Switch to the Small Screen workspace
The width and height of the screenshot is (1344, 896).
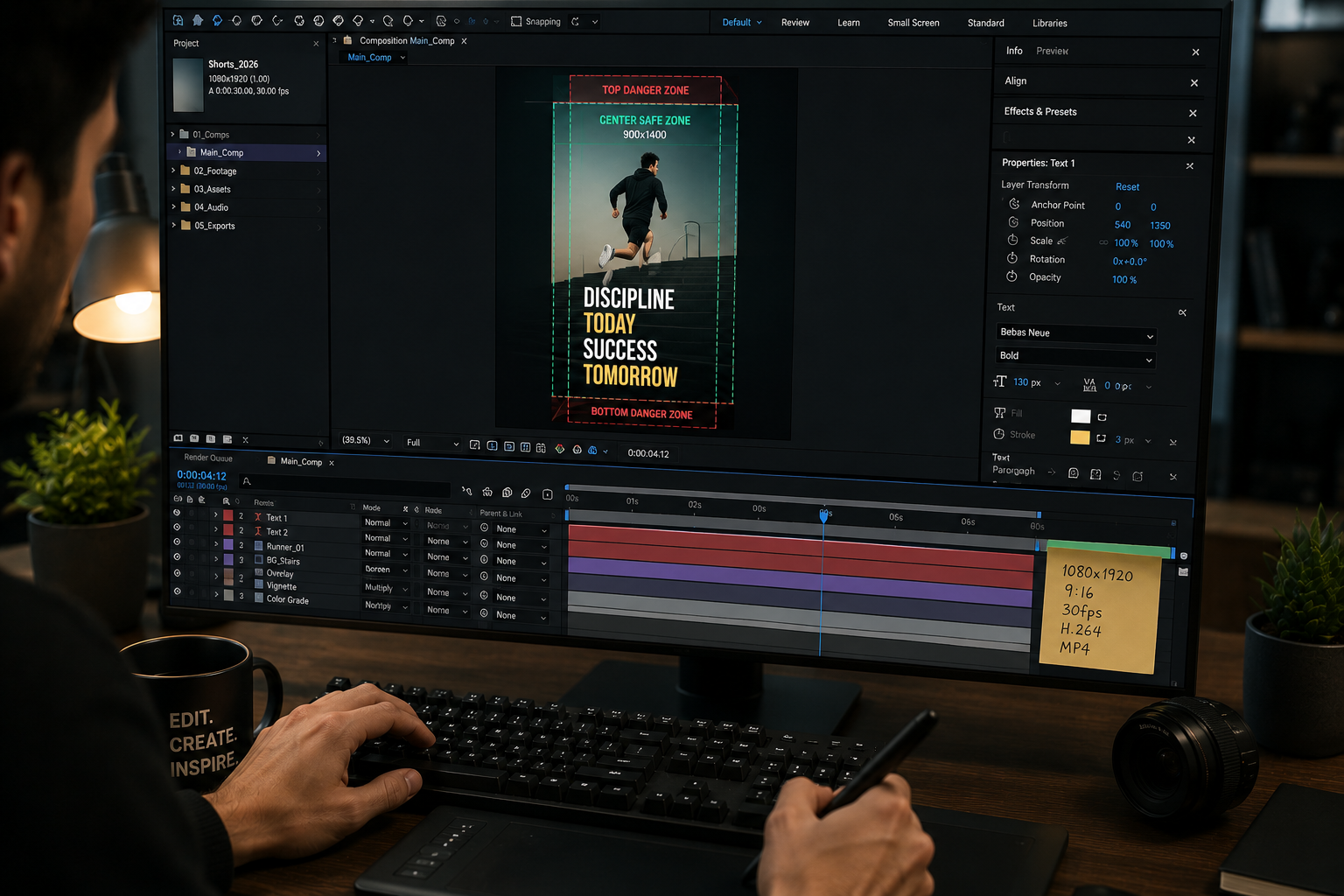[x=913, y=23]
